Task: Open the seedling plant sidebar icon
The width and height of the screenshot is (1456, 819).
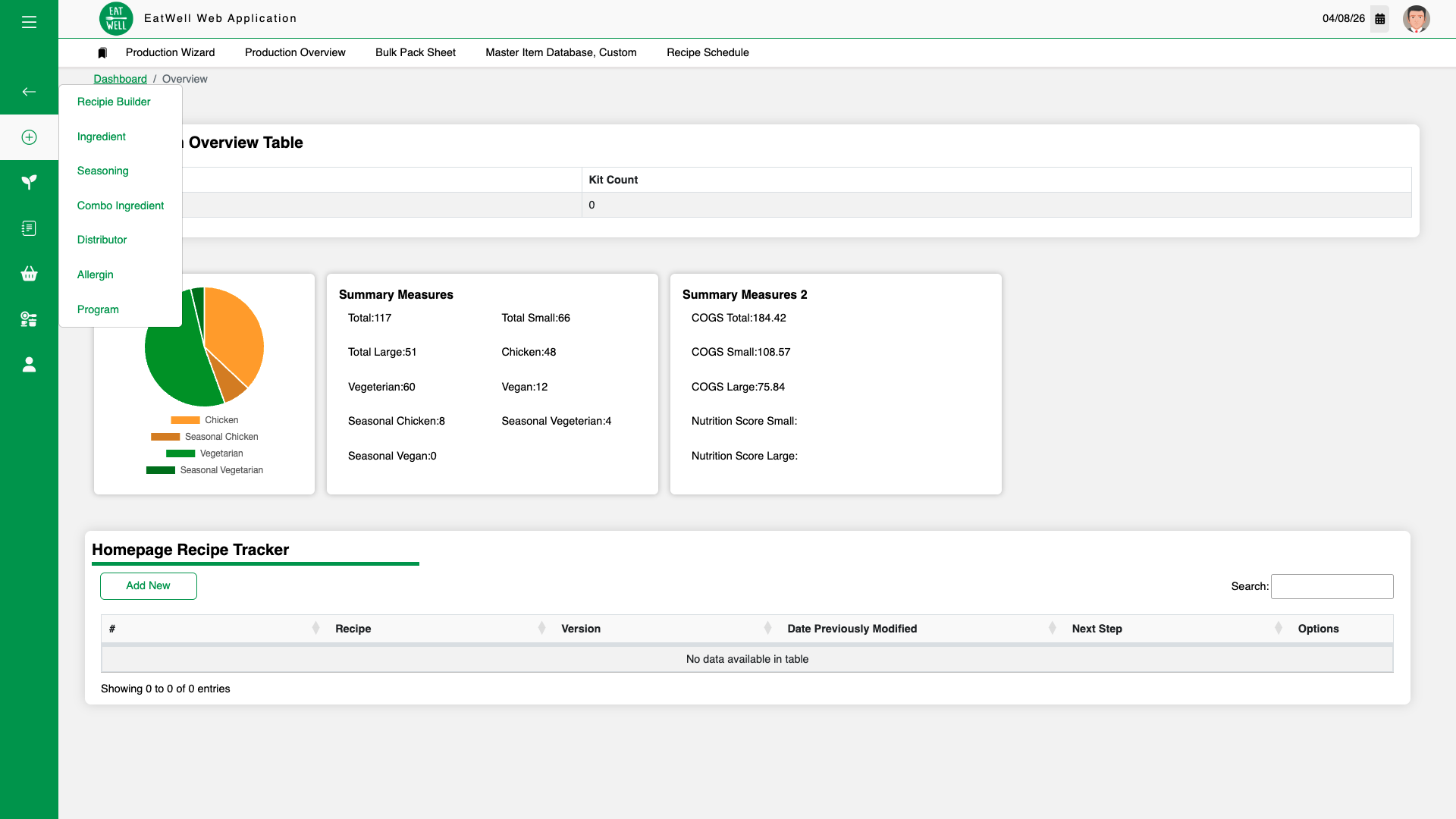Action: [x=29, y=182]
